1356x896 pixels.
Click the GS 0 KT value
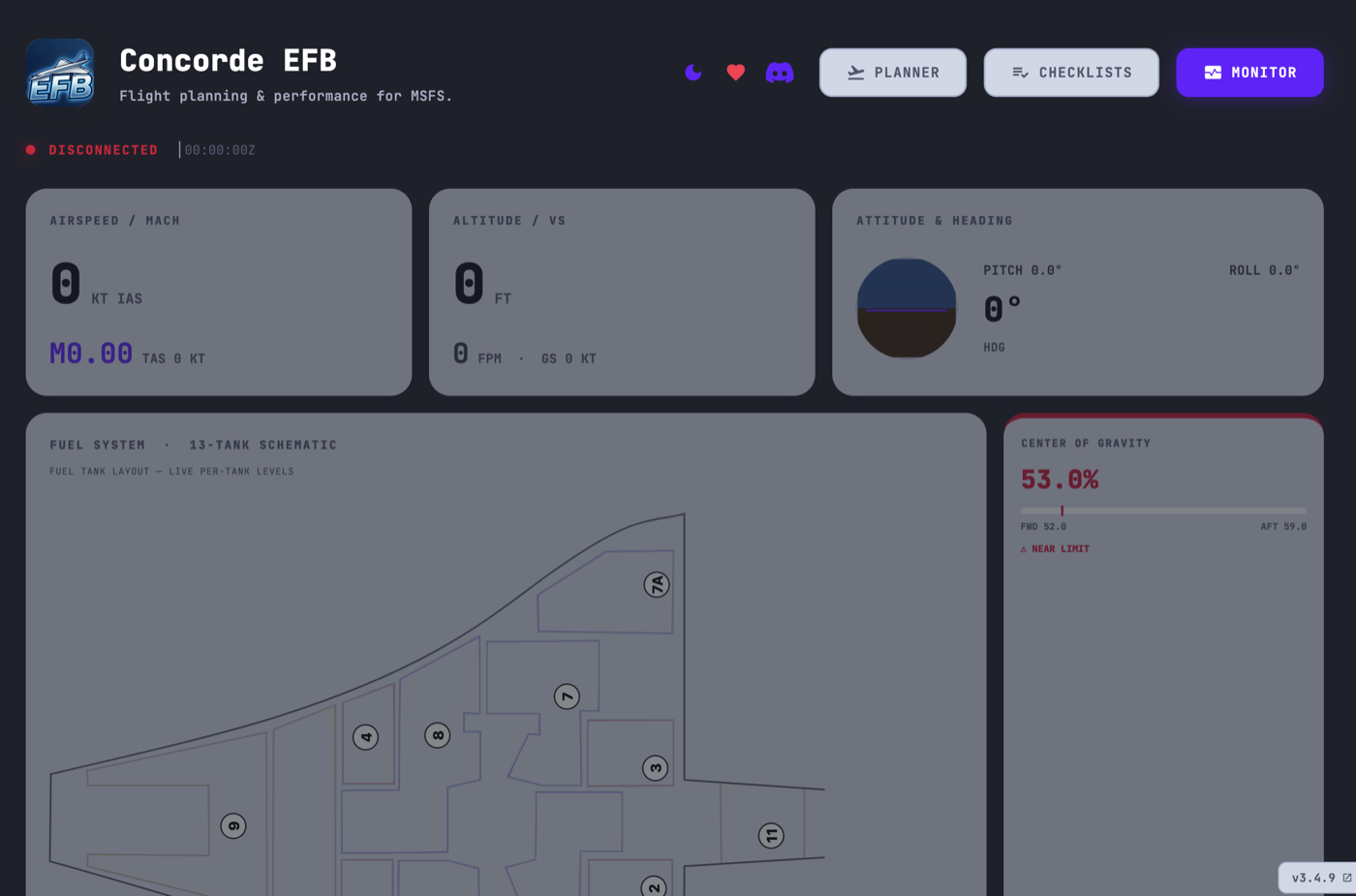[570, 358]
